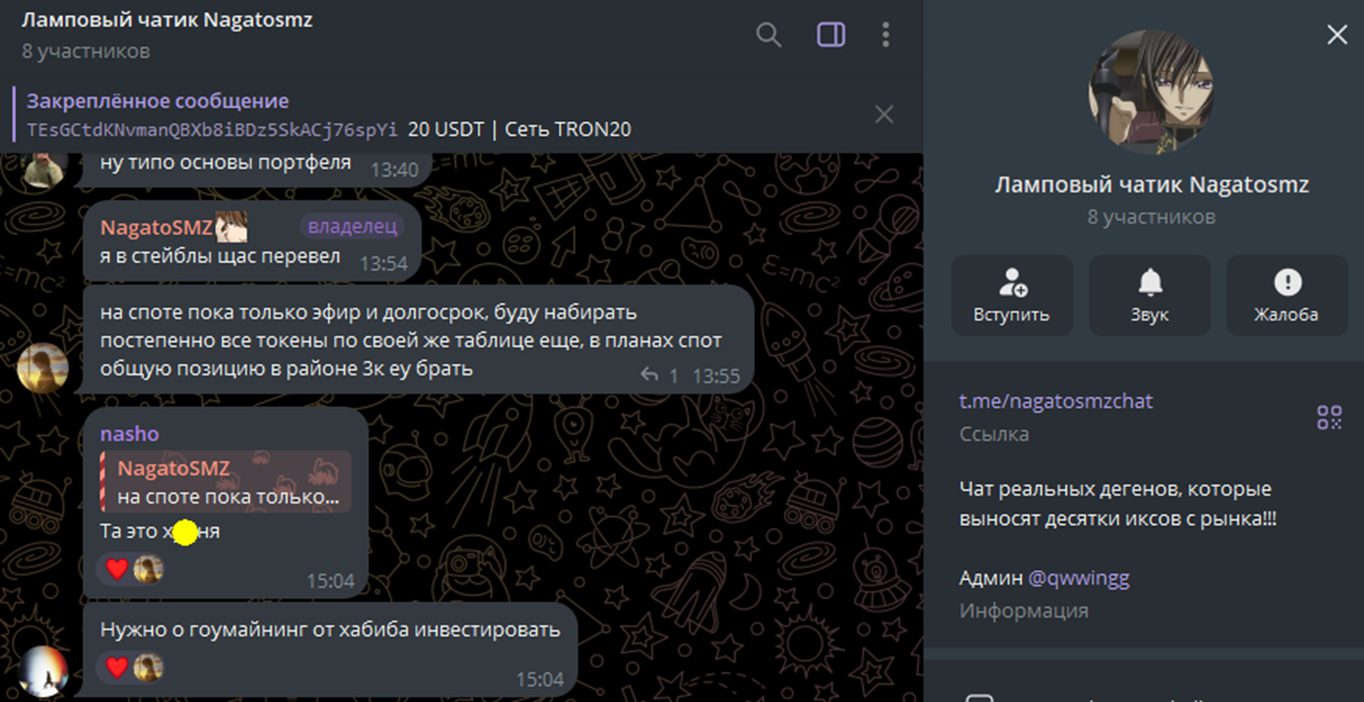The width and height of the screenshot is (1364, 702).
Task: Open the pinned message Закреплённое сообщение
Action: tap(330, 115)
